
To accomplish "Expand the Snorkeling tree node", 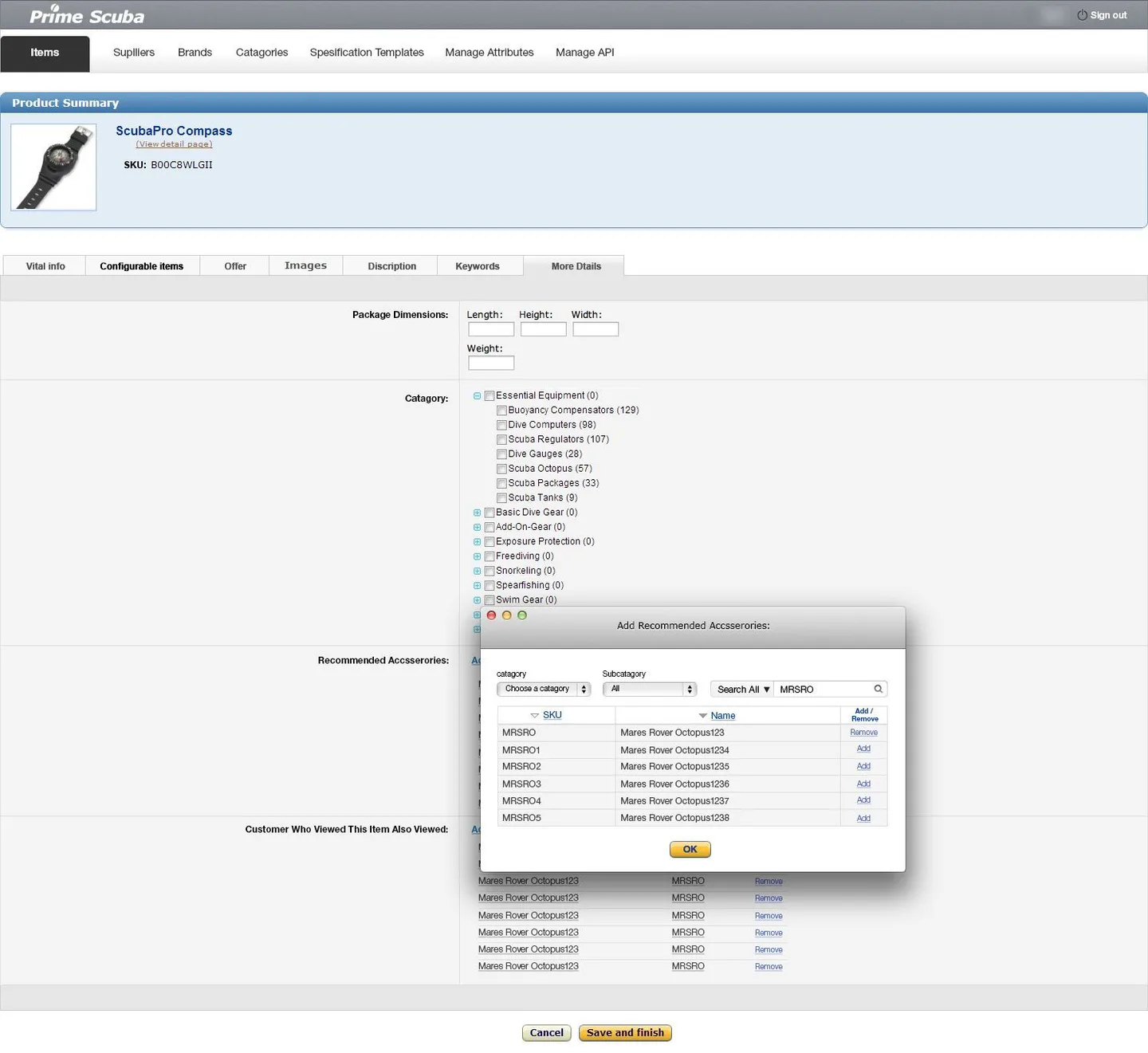I will (x=477, y=572).
